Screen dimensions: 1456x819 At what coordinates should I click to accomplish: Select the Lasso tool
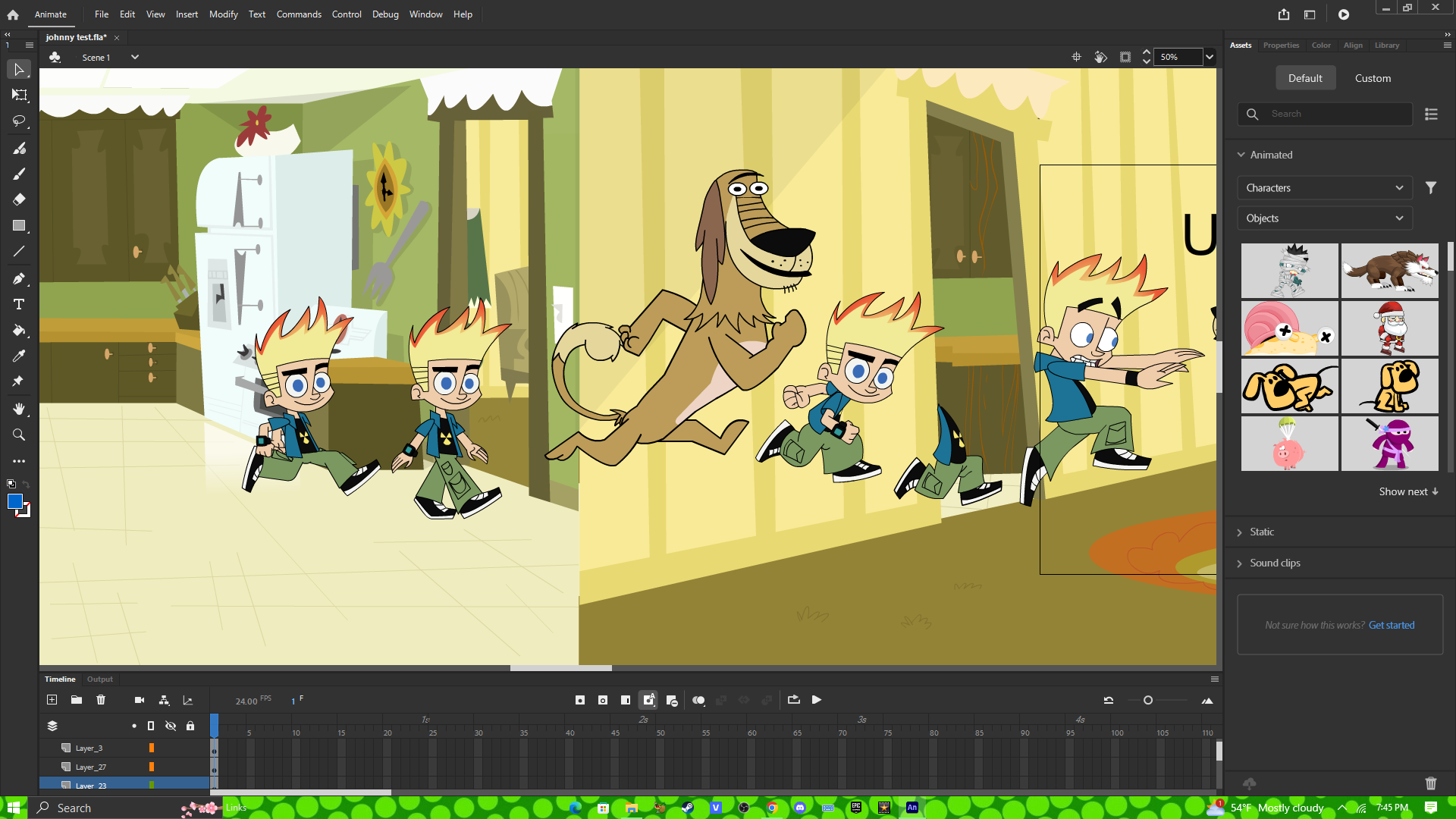tap(19, 121)
